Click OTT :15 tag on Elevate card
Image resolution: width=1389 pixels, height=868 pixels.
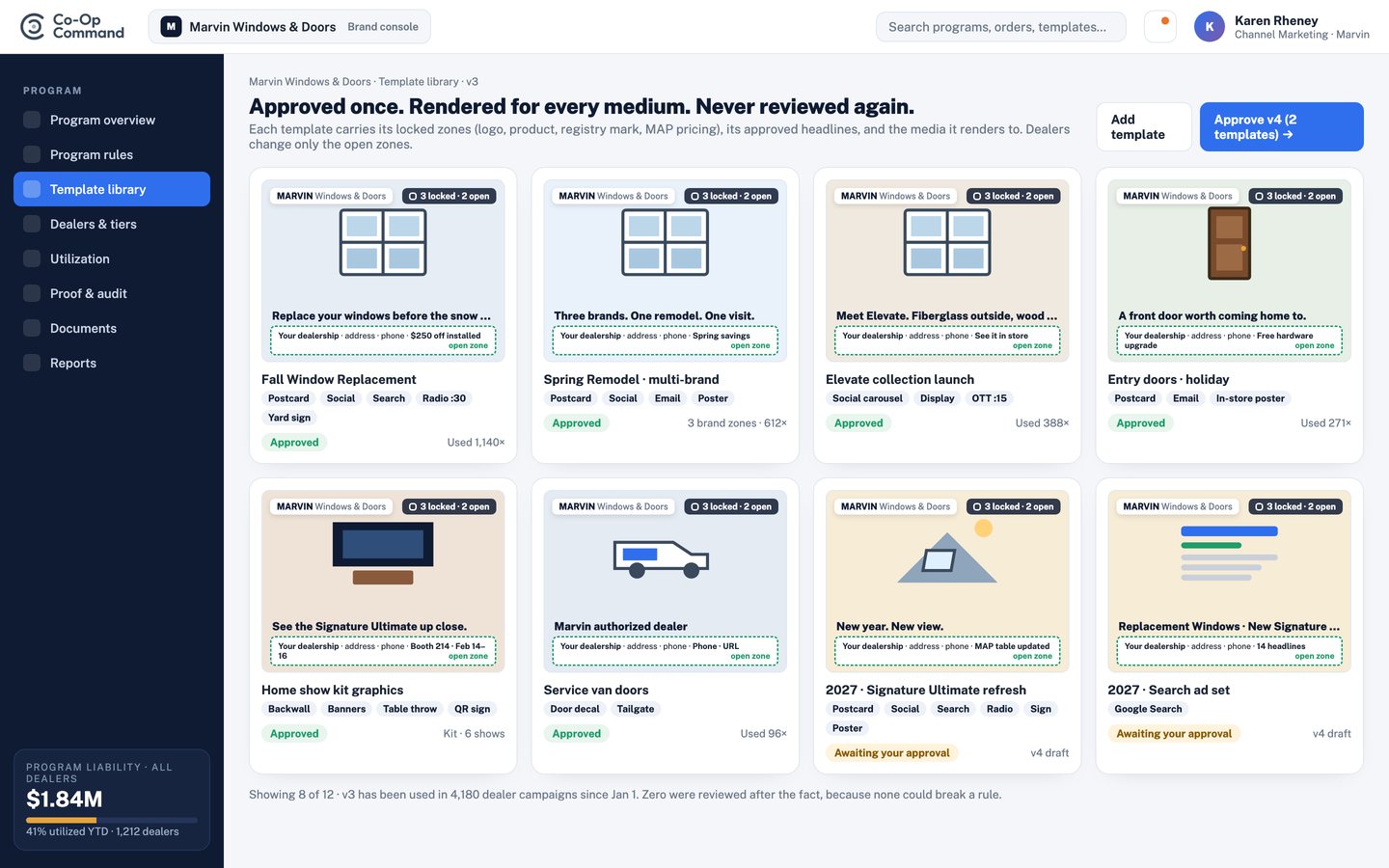(989, 398)
